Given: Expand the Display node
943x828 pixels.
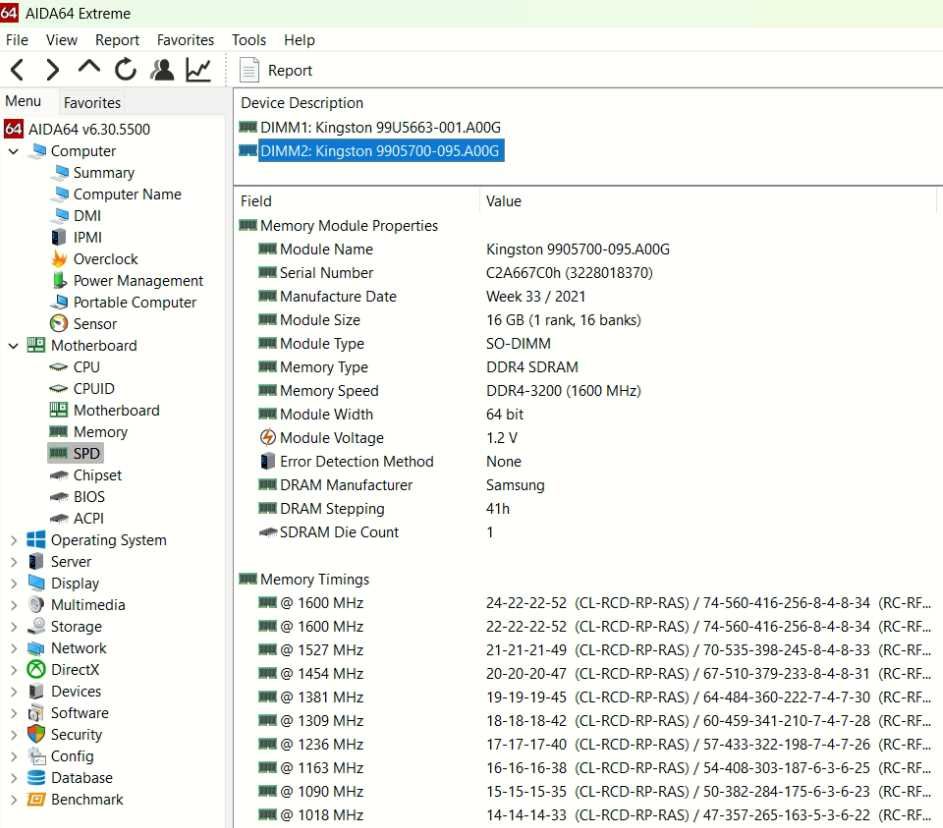Looking at the screenshot, I should tap(14, 583).
